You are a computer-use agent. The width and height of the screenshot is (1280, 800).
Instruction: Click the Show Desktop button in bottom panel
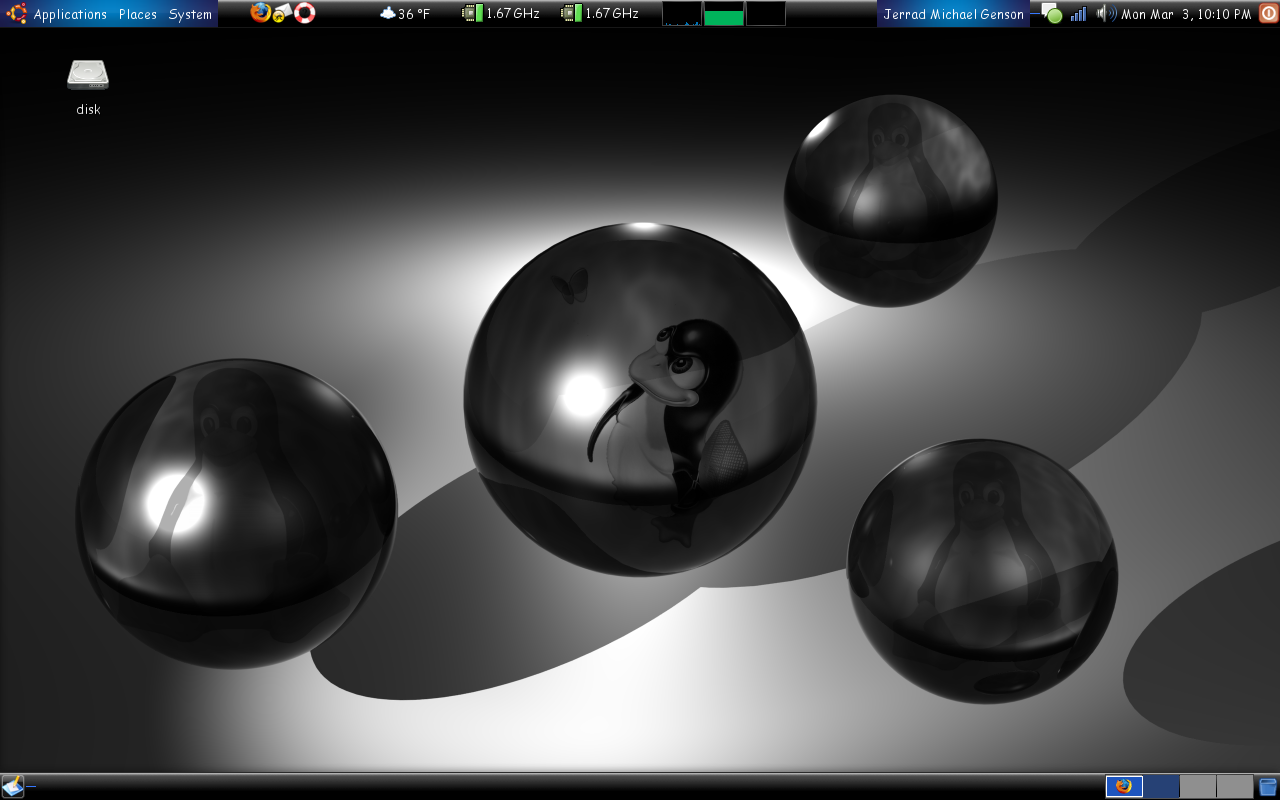pyautogui.click(x=13, y=786)
